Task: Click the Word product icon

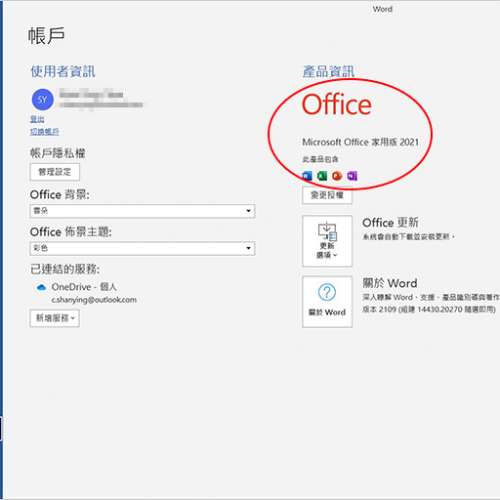Action: 307,176
